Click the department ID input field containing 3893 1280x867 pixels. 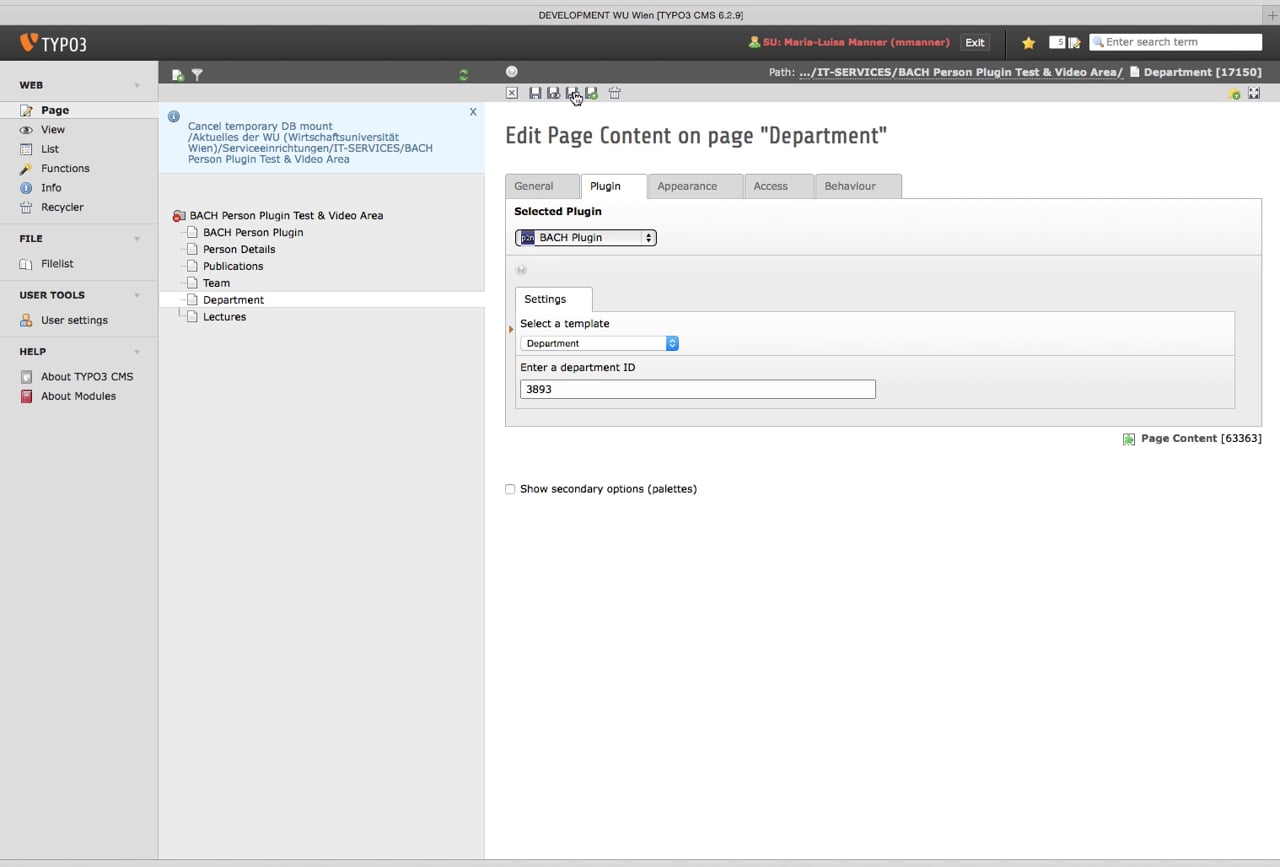[x=698, y=389]
